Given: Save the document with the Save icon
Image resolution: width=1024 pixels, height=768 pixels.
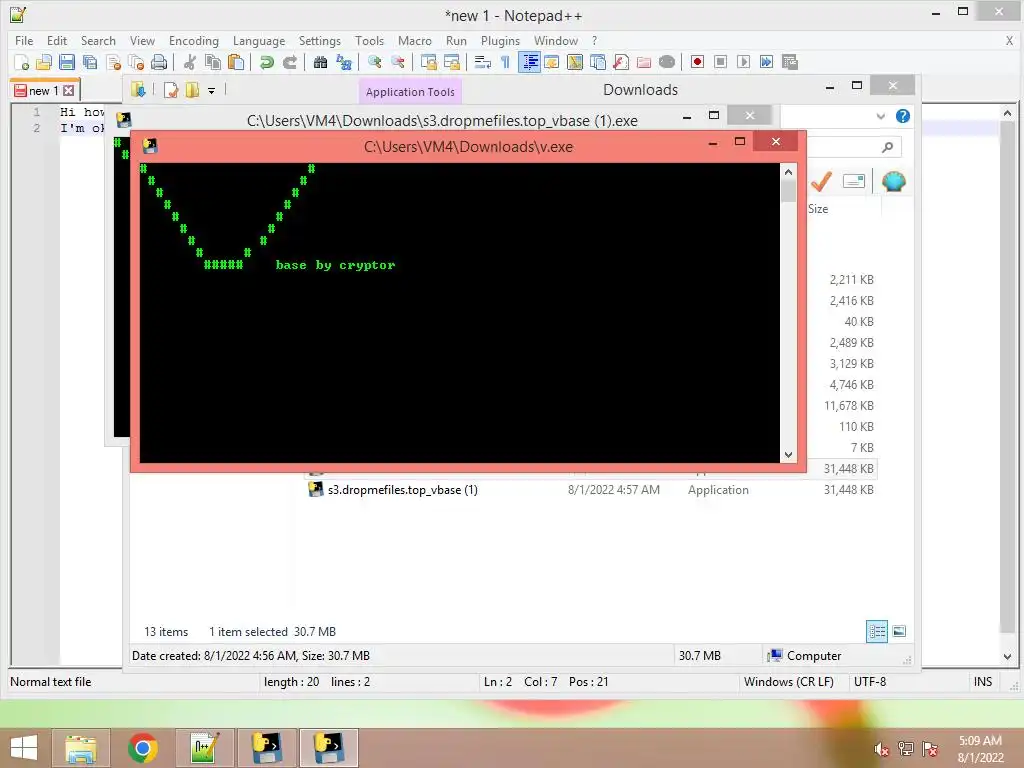Looking at the screenshot, I should point(67,62).
